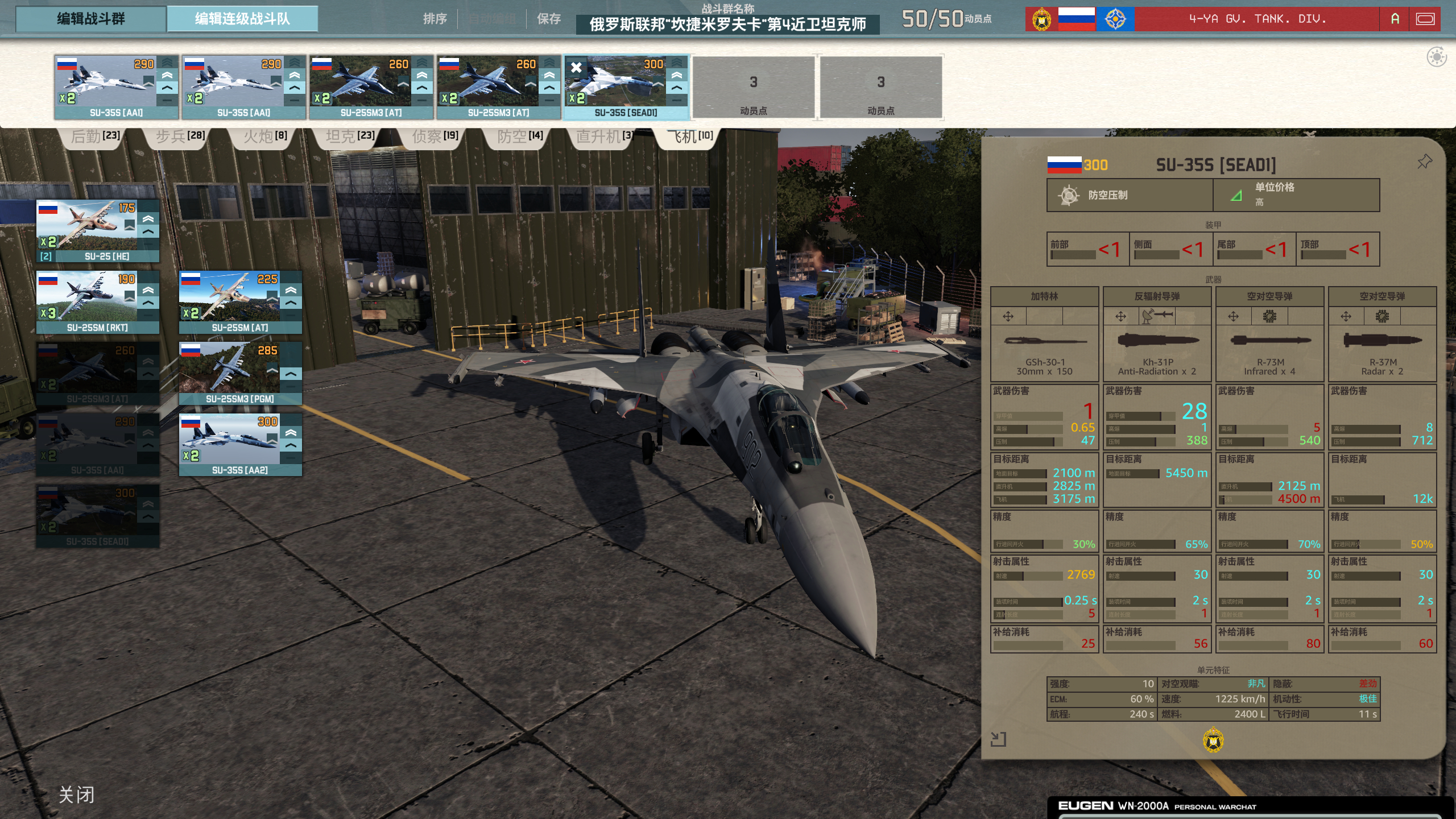
Task: Click the chip trait icon in the R-37M column
Action: (x=1382, y=316)
